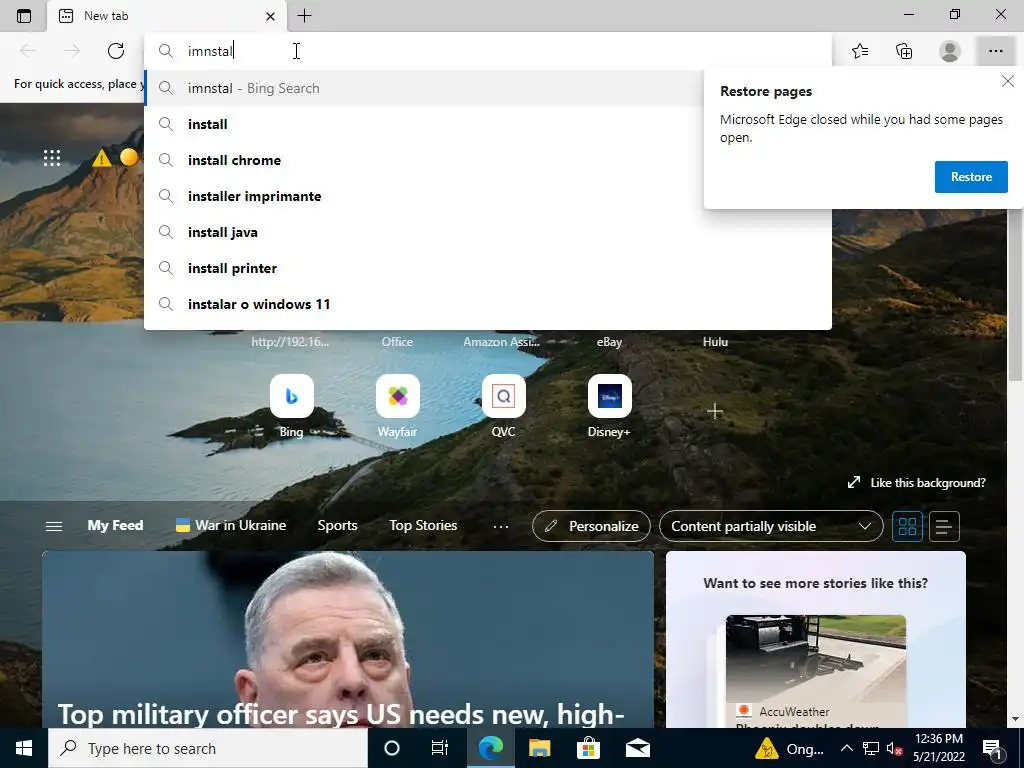Open the QVC quick link tile

coord(504,396)
